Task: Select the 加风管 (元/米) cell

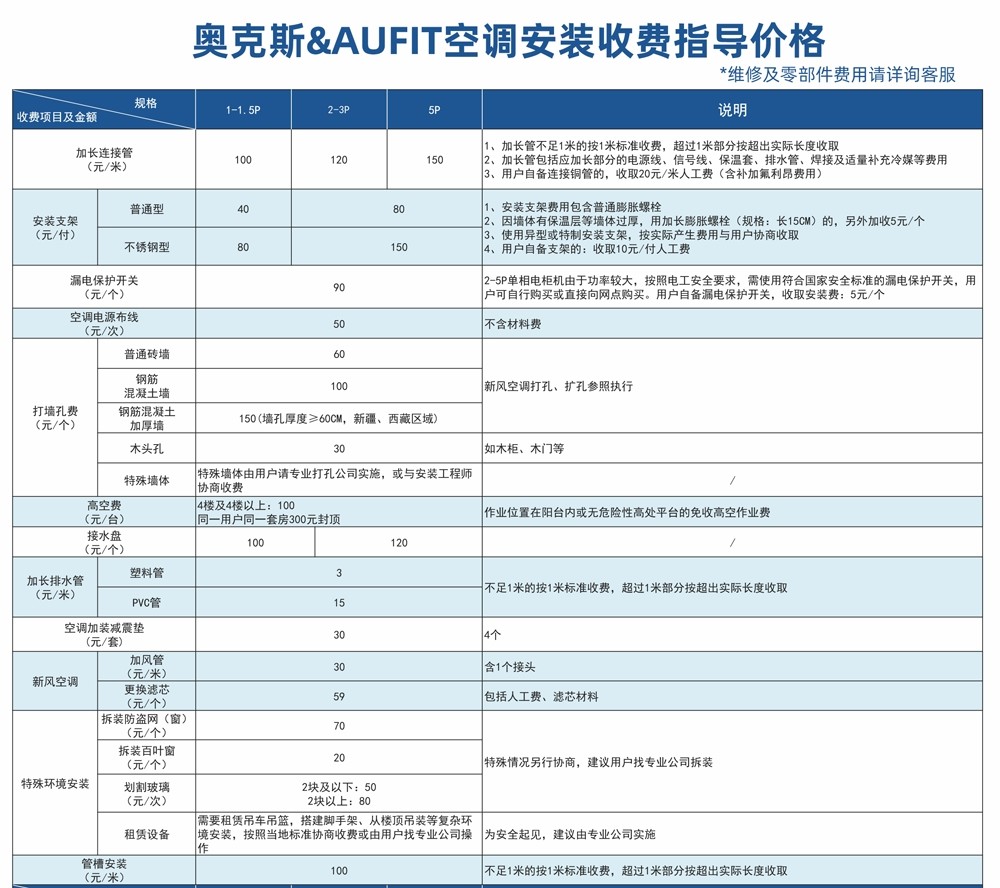Action: 147,667
